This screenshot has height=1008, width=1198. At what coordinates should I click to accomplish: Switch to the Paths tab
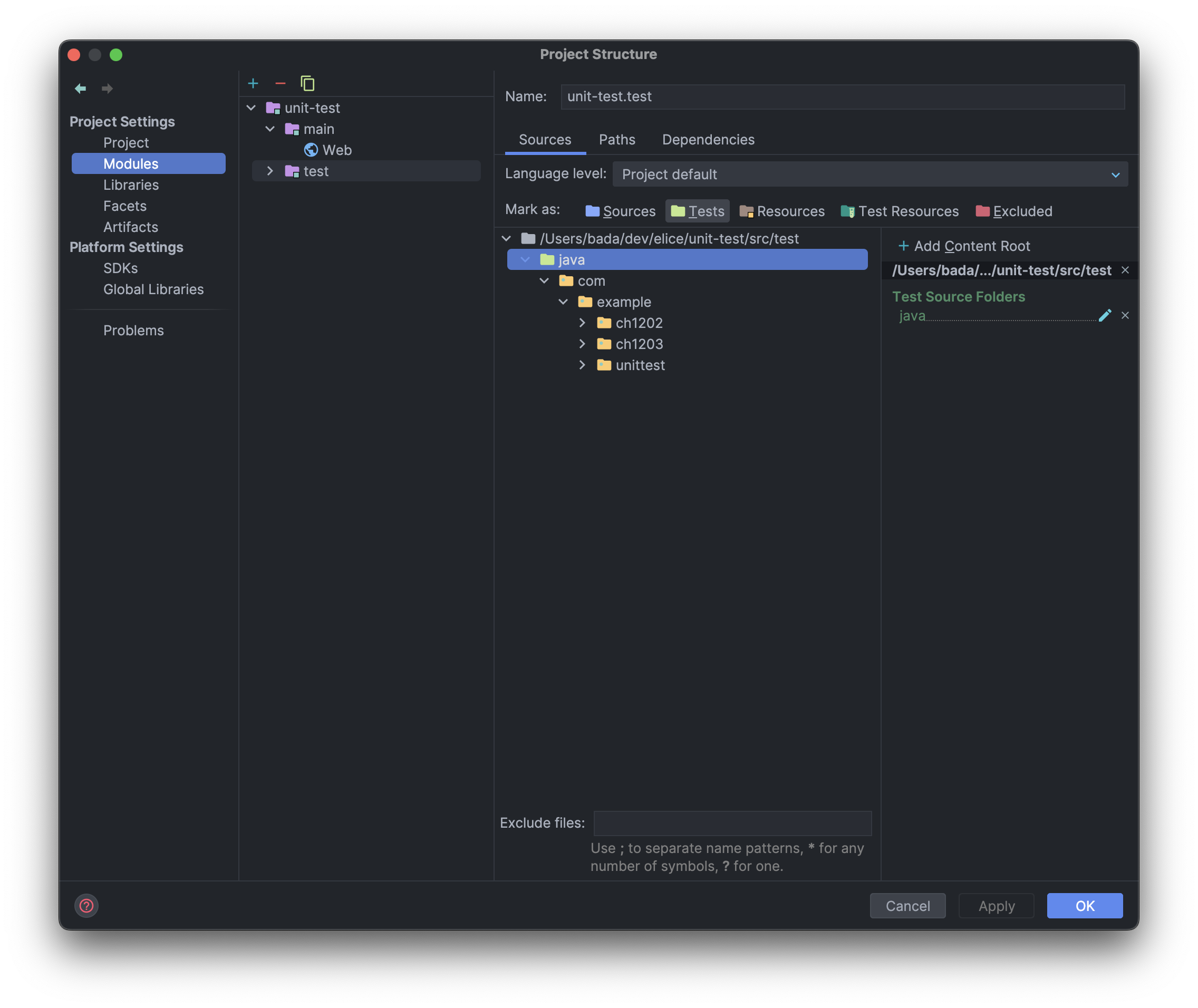tap(617, 140)
